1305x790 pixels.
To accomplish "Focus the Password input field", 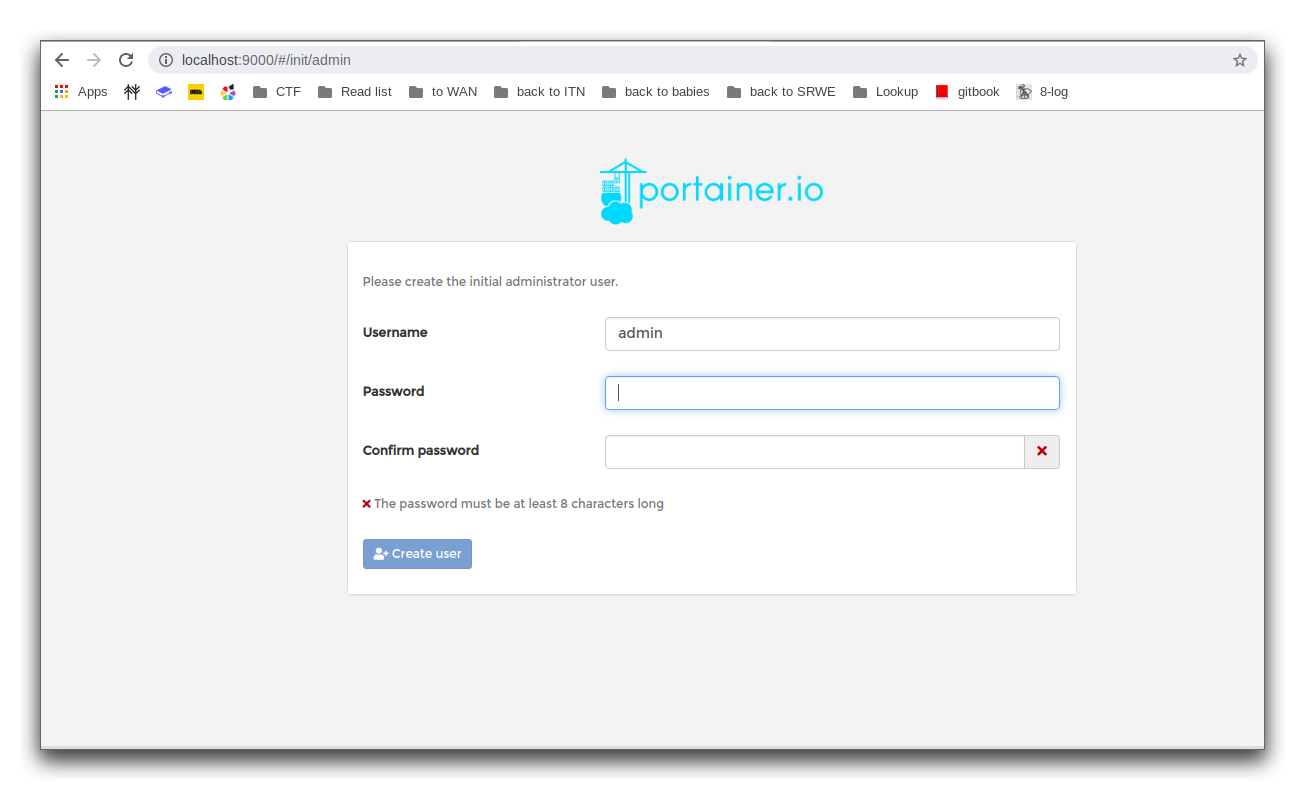I will (832, 393).
